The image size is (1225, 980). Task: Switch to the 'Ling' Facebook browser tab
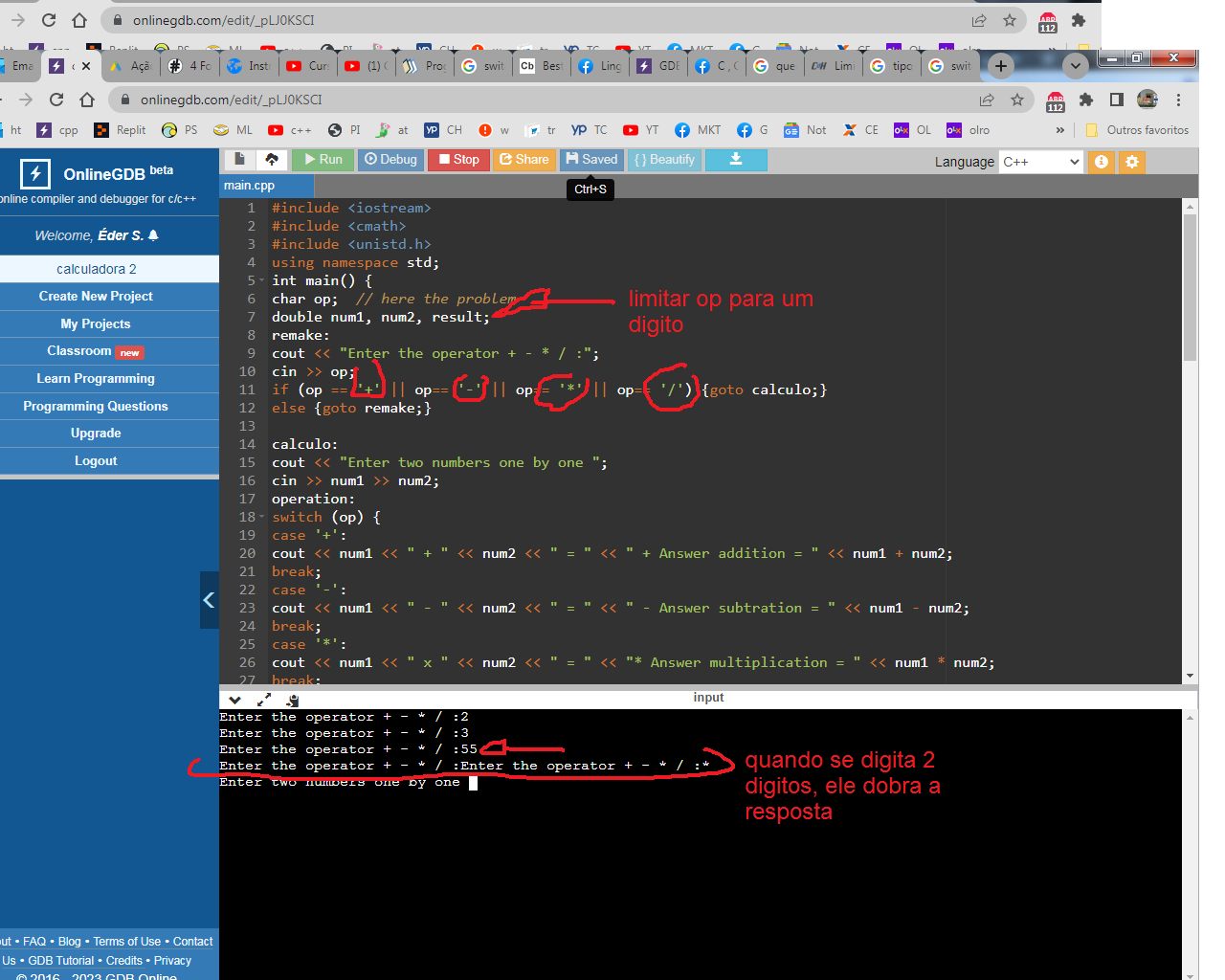[600, 66]
